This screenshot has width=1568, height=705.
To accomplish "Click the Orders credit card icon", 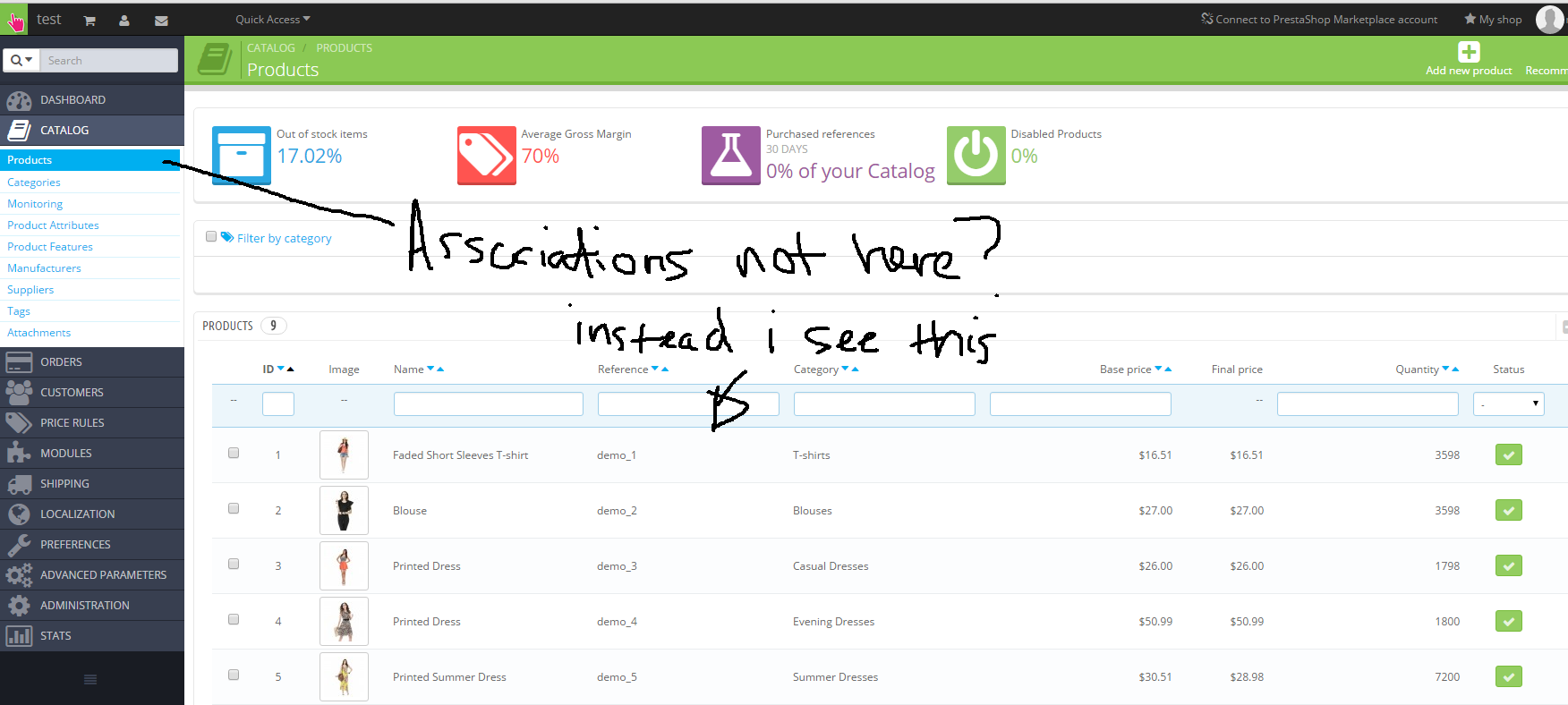I will pos(19,362).
